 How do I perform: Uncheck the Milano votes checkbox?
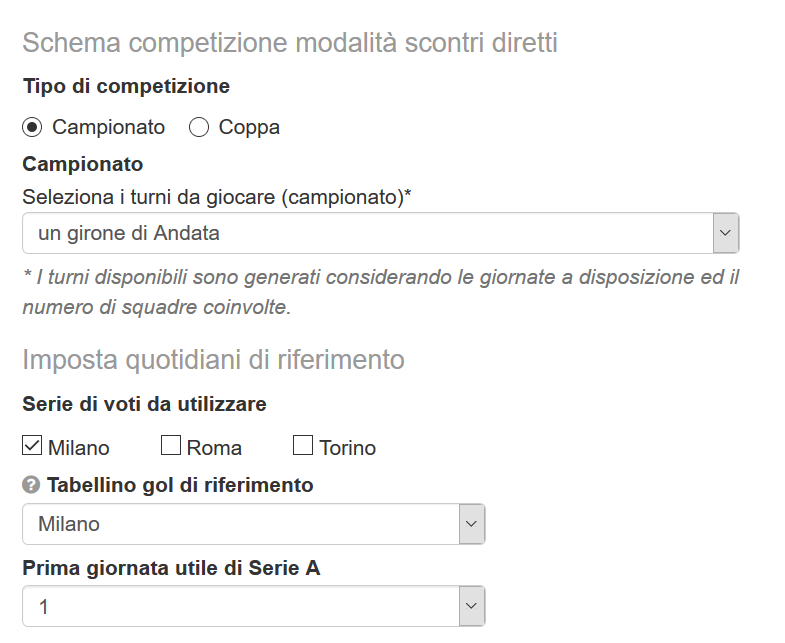pyautogui.click(x=32, y=446)
